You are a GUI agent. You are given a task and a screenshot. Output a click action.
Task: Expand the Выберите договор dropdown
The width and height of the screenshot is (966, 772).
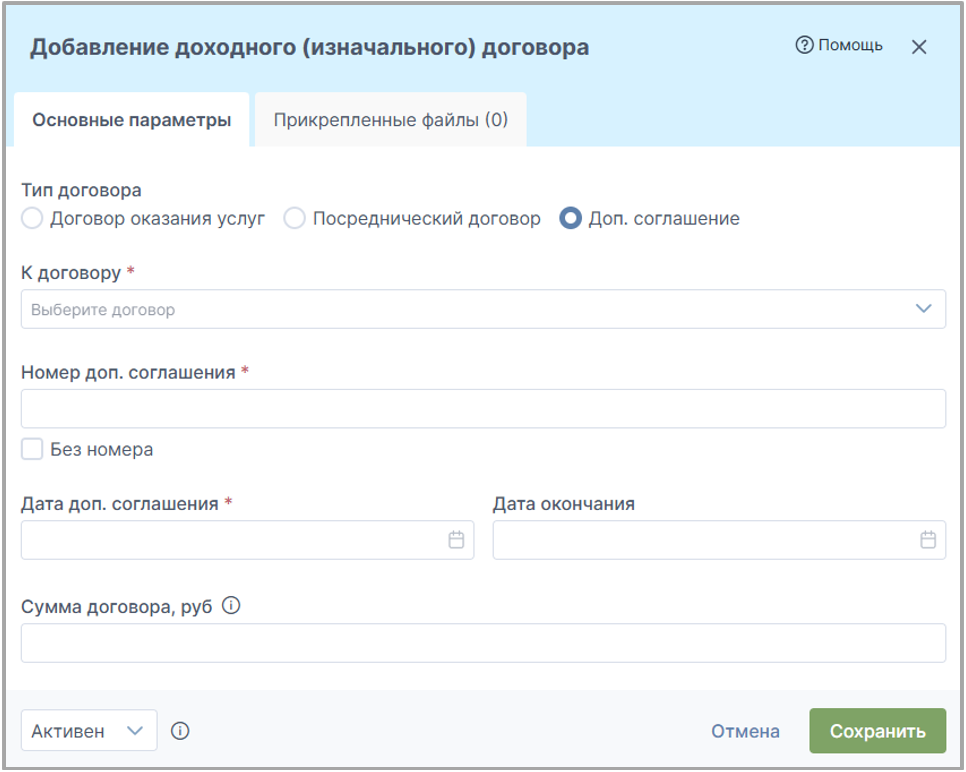(x=483, y=309)
